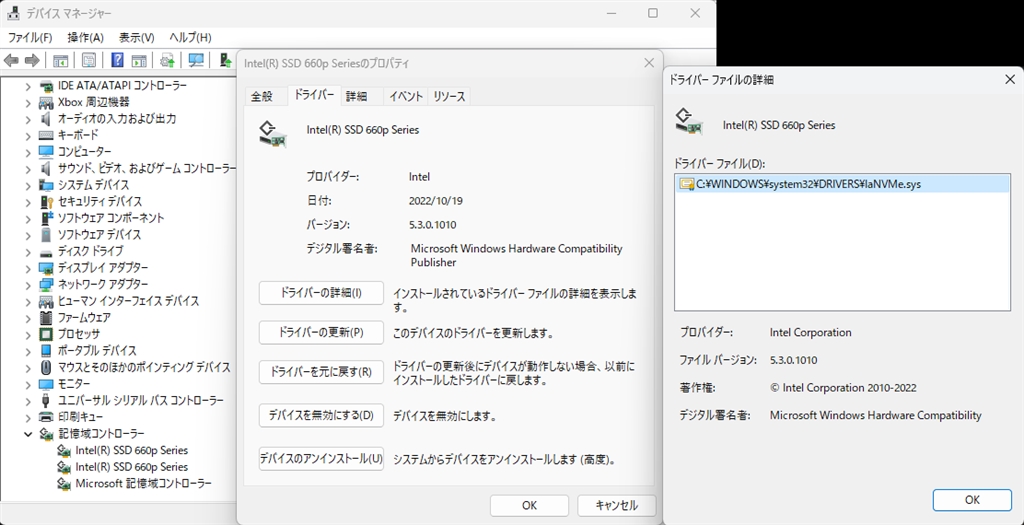1024x525 pixels.
Task: Click the ソフトウェア コンポーネント puzzle icon
Action: point(46,218)
